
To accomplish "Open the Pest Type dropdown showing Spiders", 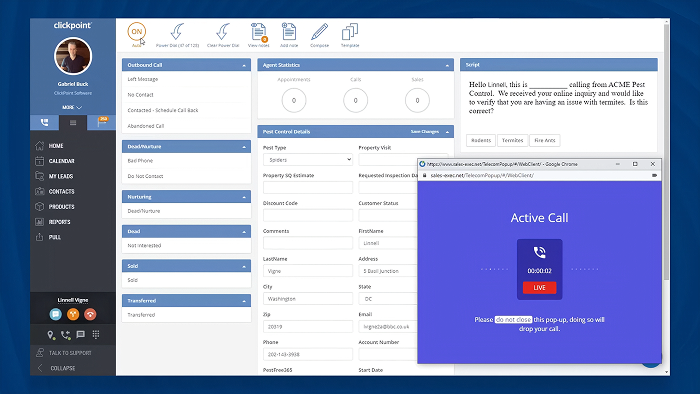I will point(308,160).
